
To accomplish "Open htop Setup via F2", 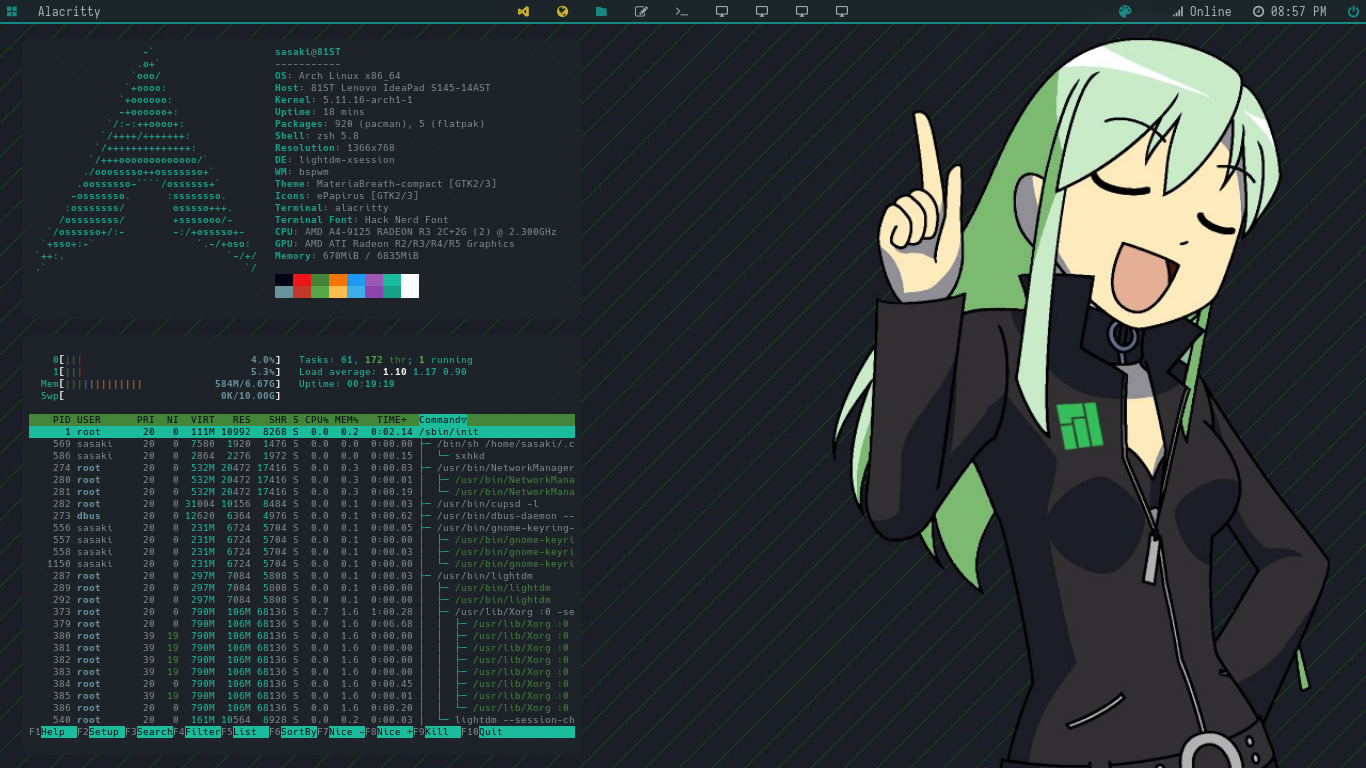I will tap(100, 731).
